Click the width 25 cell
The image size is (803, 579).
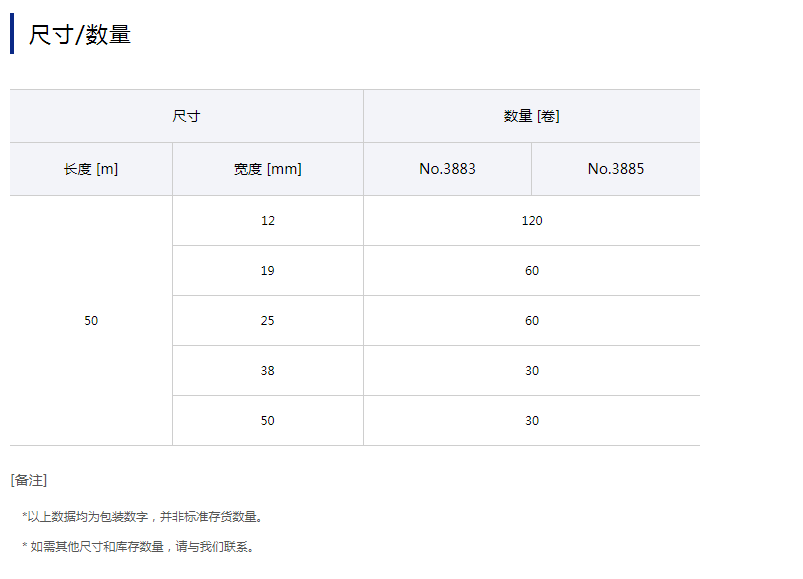click(267, 321)
